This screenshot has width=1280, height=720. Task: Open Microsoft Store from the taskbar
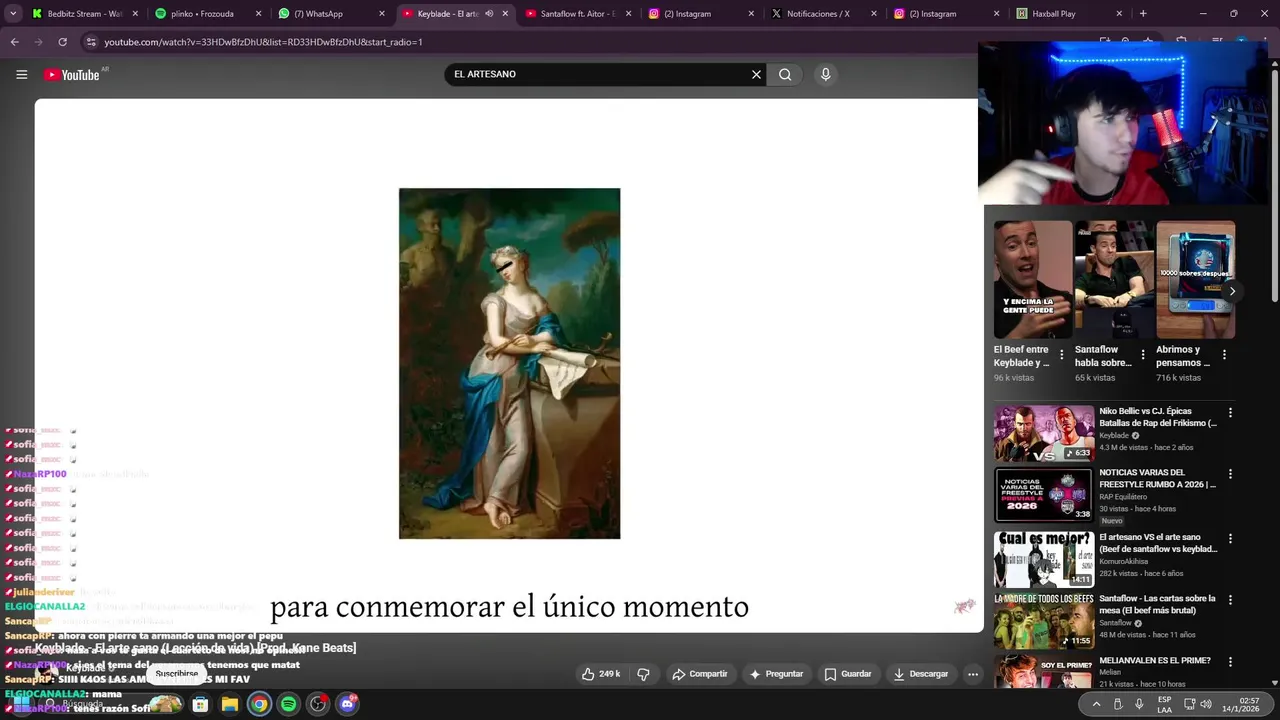[x=200, y=704]
